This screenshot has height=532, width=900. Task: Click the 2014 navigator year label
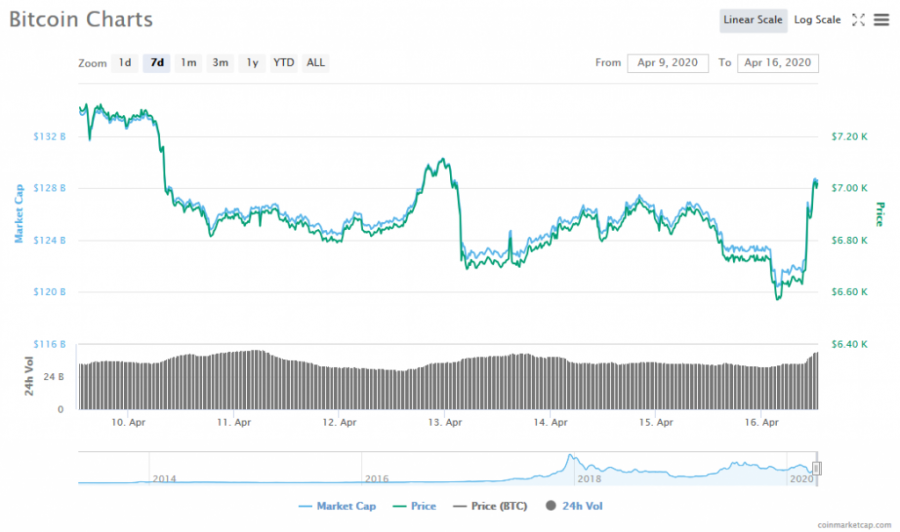164,479
